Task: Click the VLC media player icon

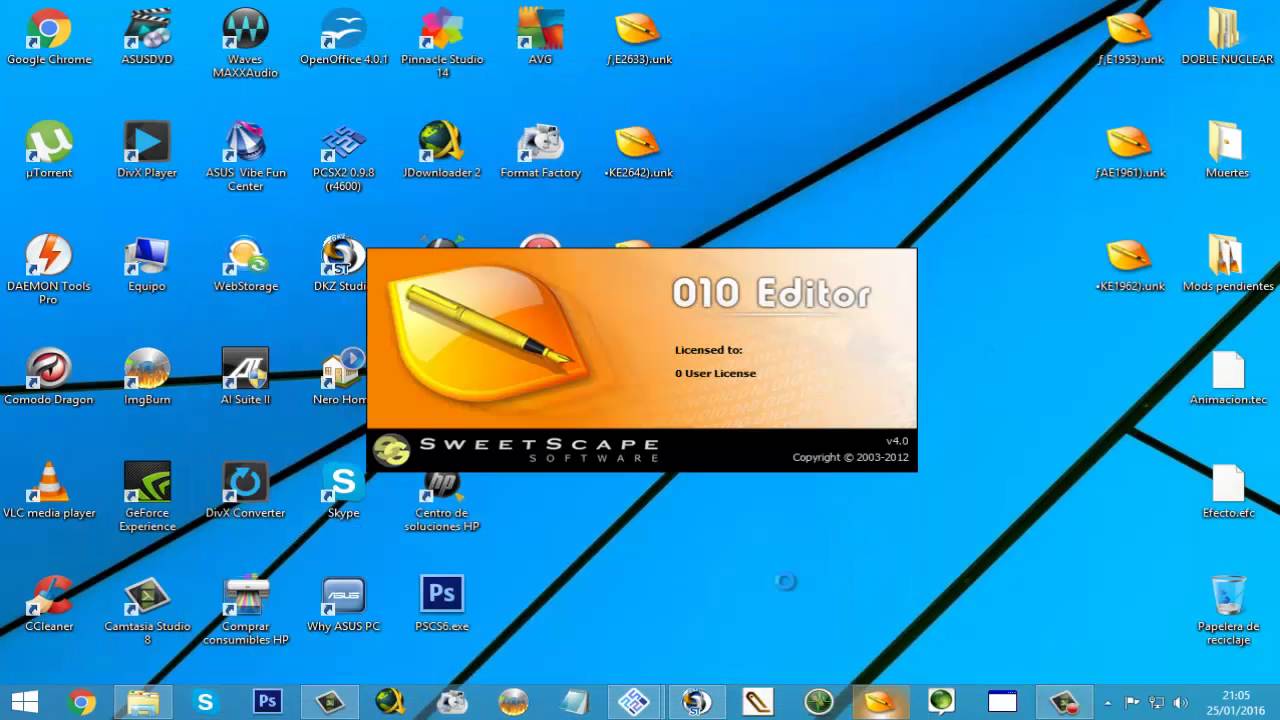Action: pyautogui.click(x=49, y=489)
